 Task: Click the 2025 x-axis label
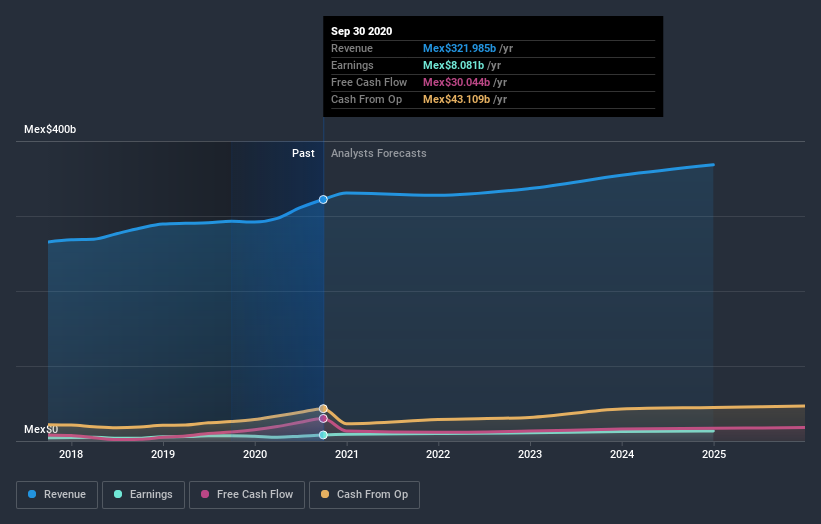(714, 454)
